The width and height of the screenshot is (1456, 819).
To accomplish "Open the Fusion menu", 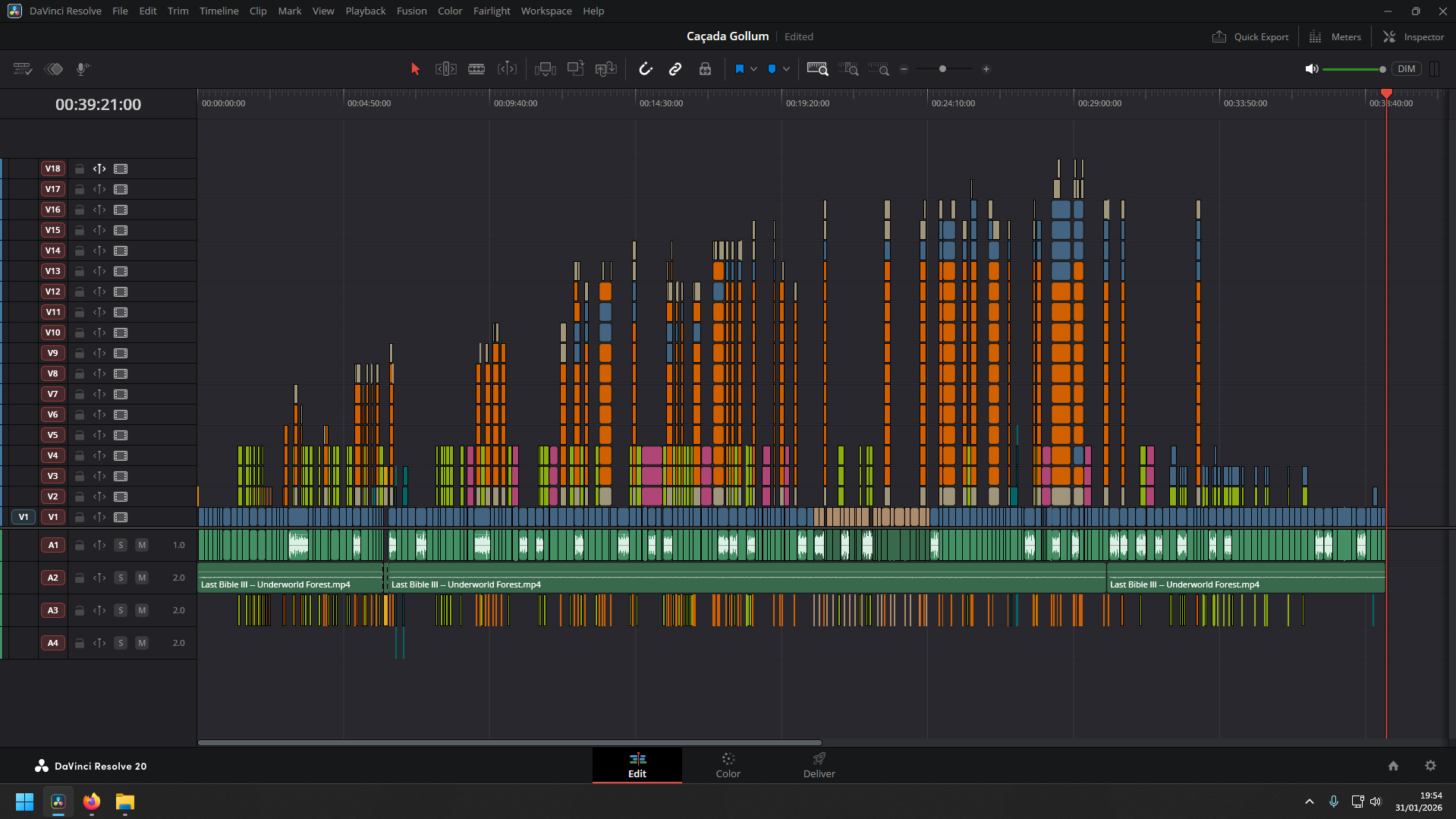I will 411,11.
